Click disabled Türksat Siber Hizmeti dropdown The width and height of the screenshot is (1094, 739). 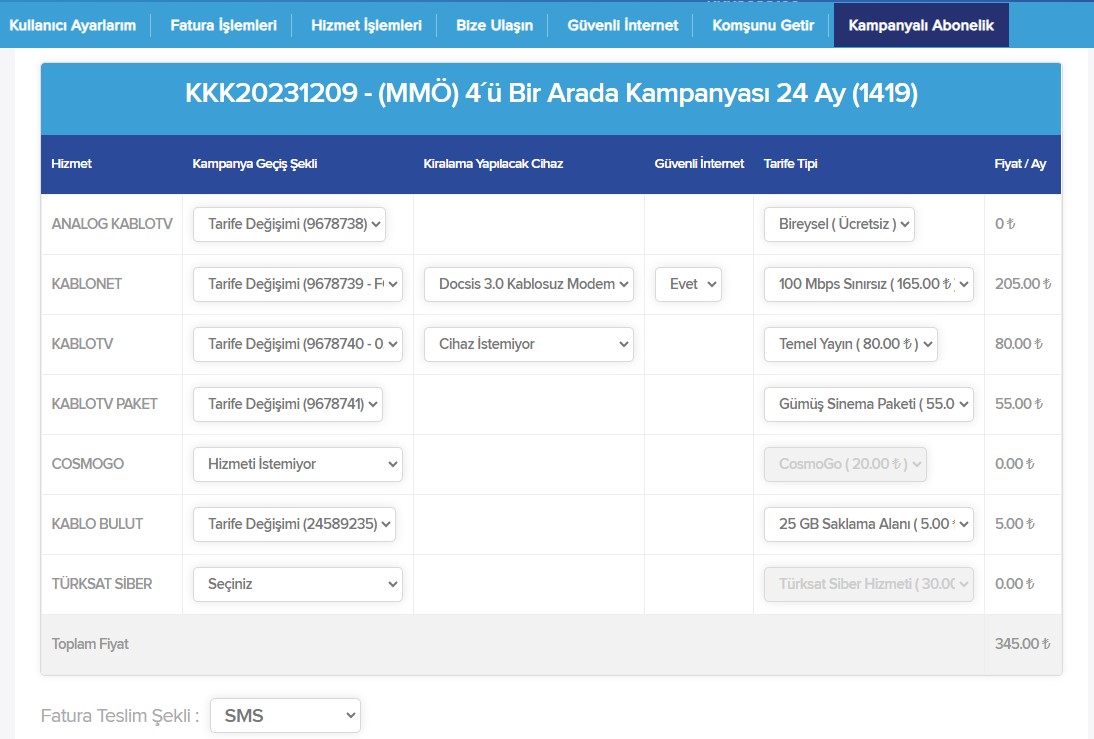pyautogui.click(x=869, y=584)
